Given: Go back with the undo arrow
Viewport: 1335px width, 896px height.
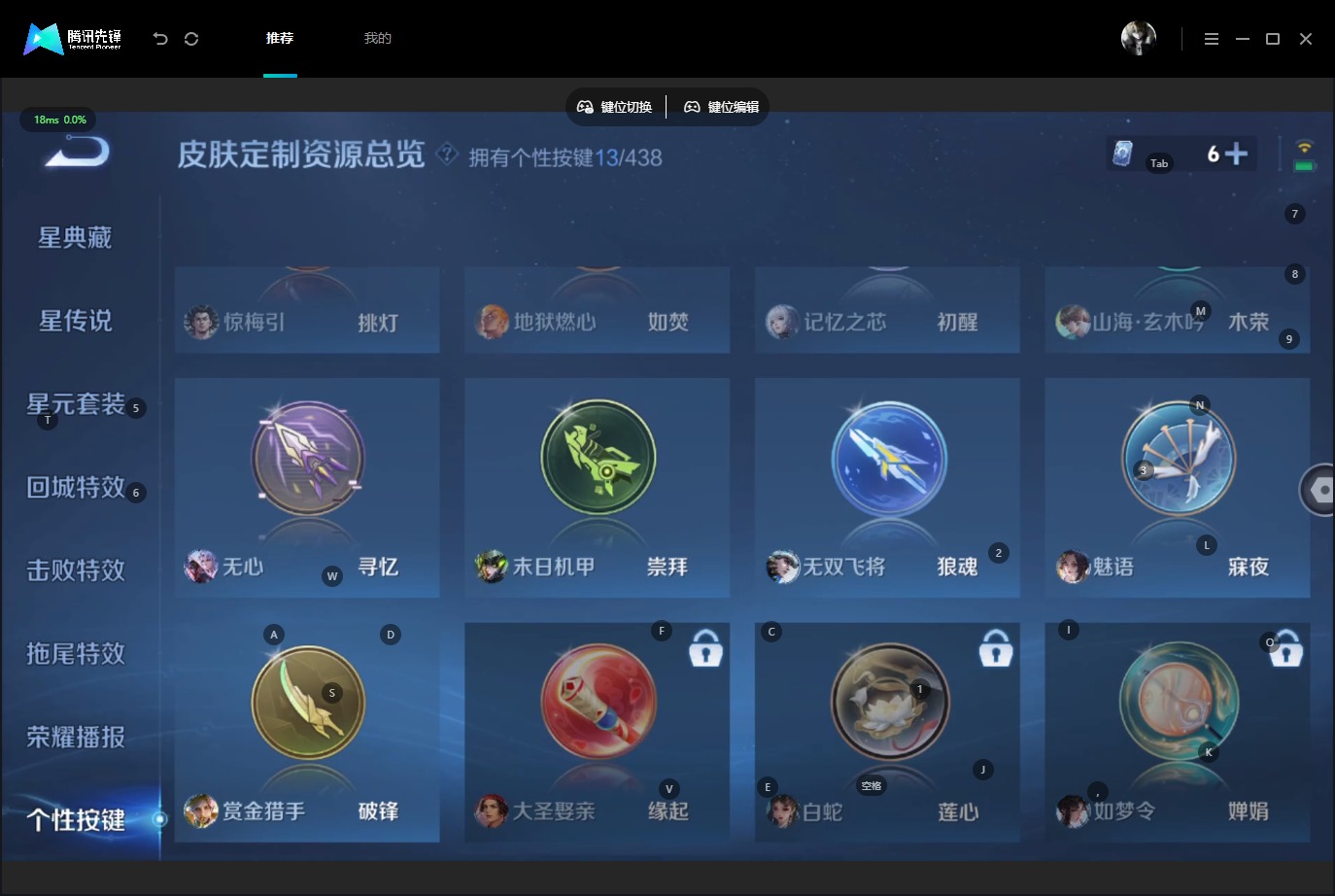Looking at the screenshot, I should click(160, 39).
